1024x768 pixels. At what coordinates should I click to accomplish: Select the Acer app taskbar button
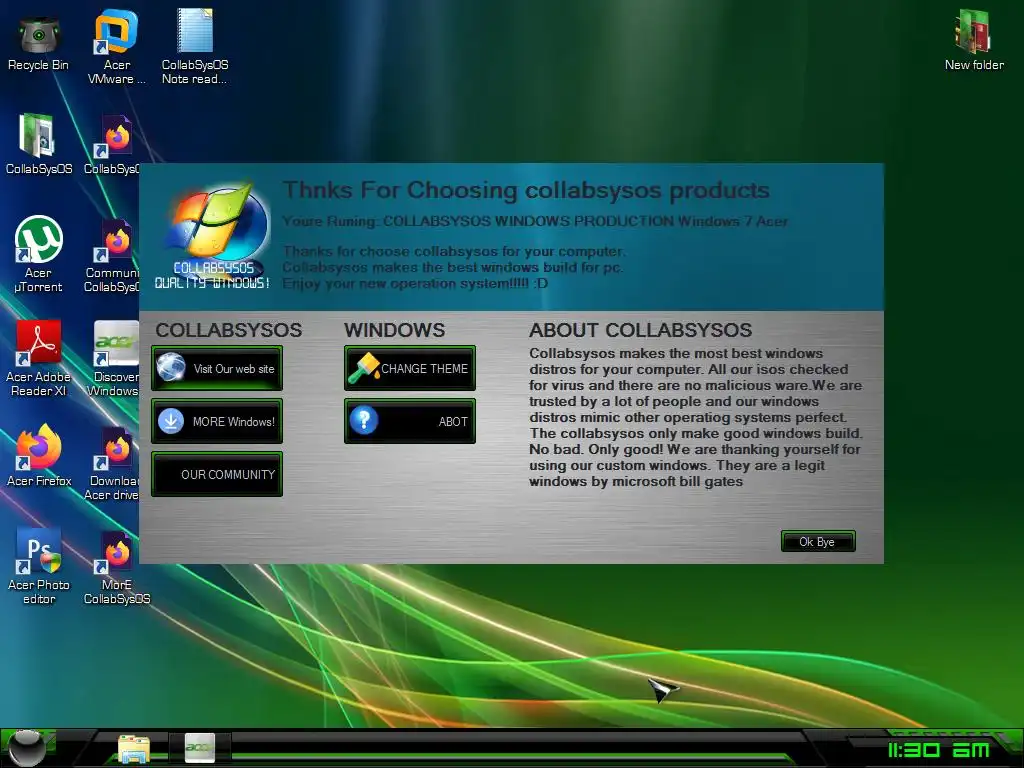pyautogui.click(x=199, y=747)
